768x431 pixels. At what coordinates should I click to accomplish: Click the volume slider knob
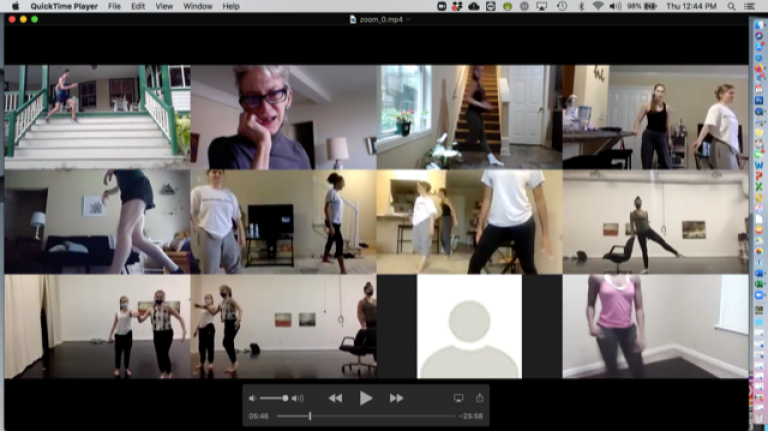[285, 398]
